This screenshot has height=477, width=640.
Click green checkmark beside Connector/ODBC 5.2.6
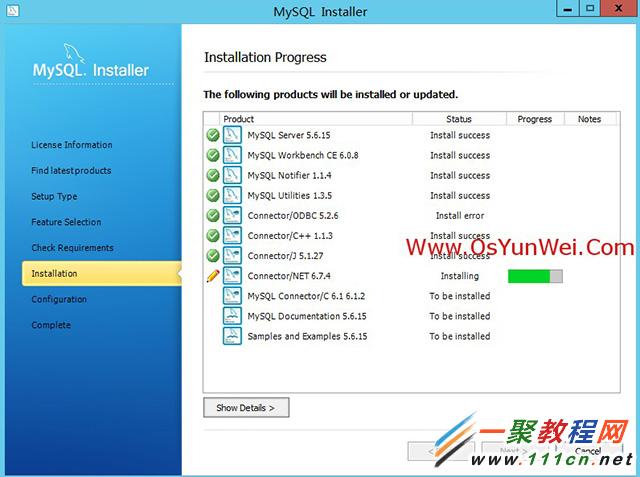[213, 215]
